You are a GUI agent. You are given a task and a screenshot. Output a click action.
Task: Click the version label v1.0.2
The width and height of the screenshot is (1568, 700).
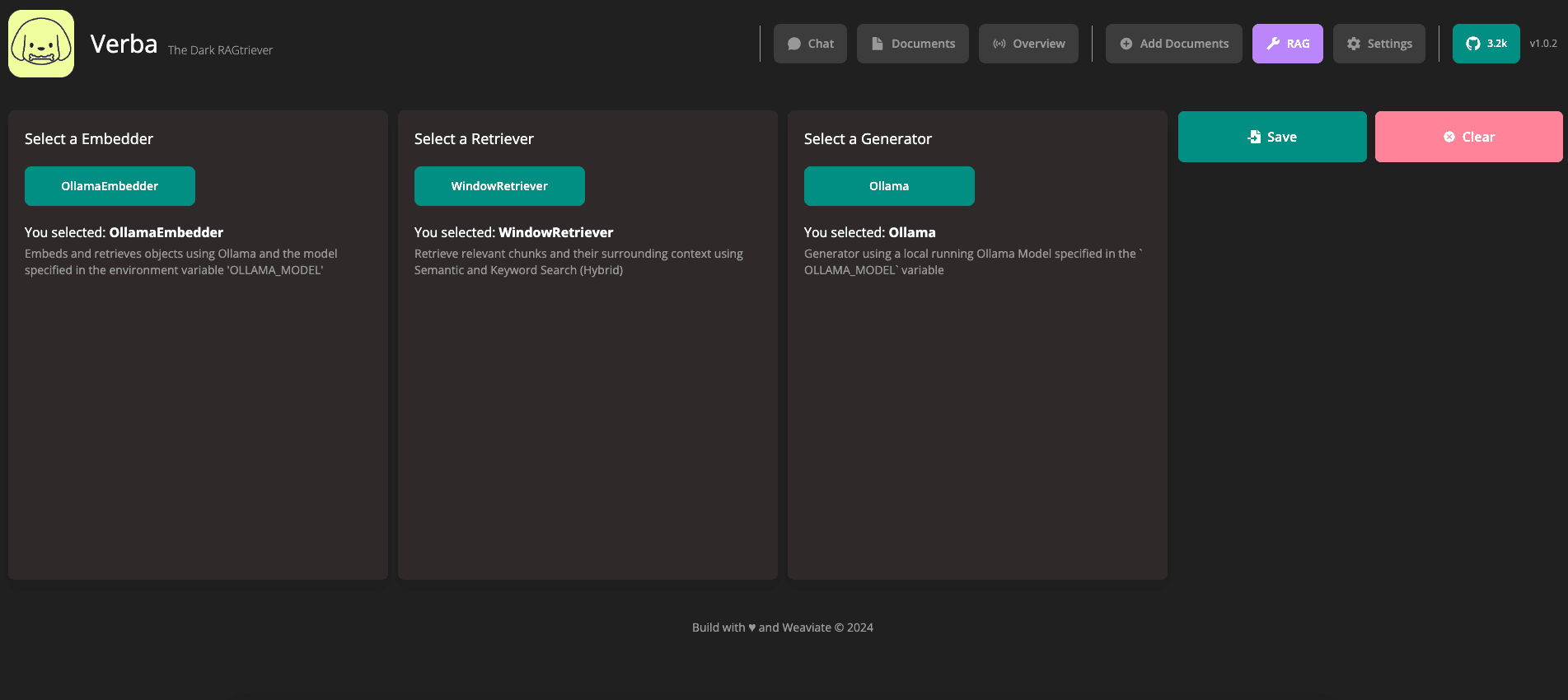(x=1543, y=44)
